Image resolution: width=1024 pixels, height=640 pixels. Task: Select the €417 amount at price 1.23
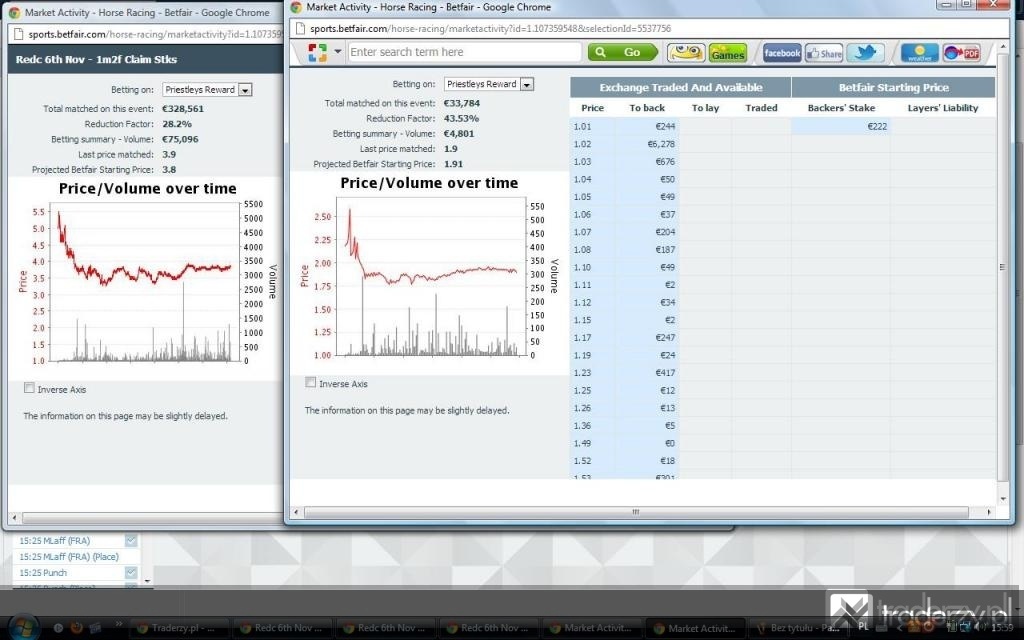pyautogui.click(x=665, y=373)
